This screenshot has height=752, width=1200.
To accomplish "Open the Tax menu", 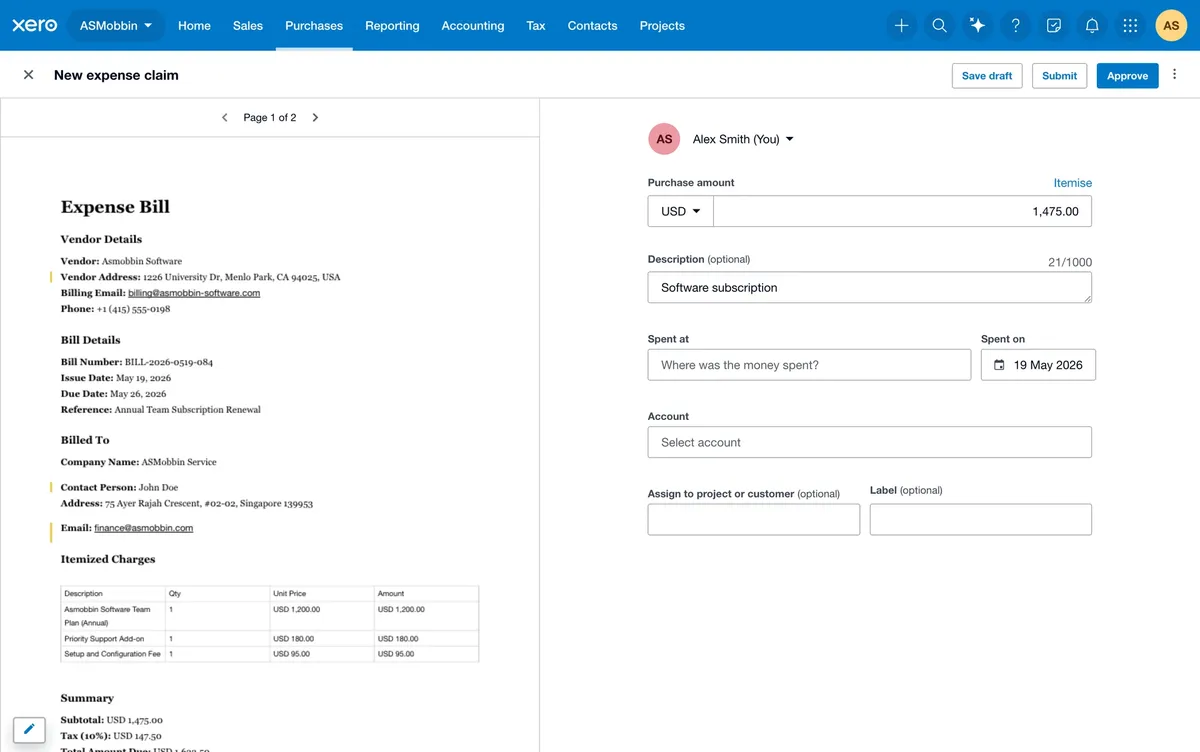I will [536, 25].
